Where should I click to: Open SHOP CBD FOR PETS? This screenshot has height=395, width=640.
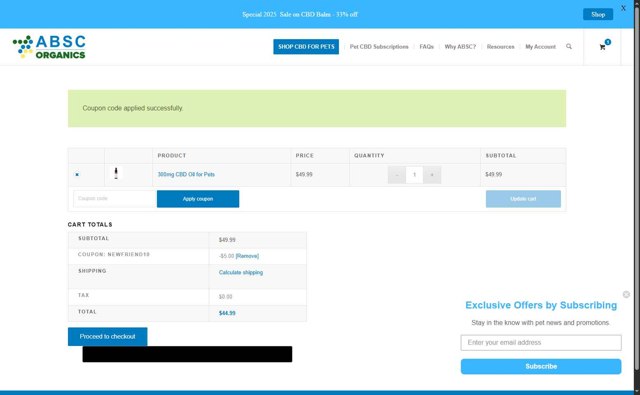[306, 47]
